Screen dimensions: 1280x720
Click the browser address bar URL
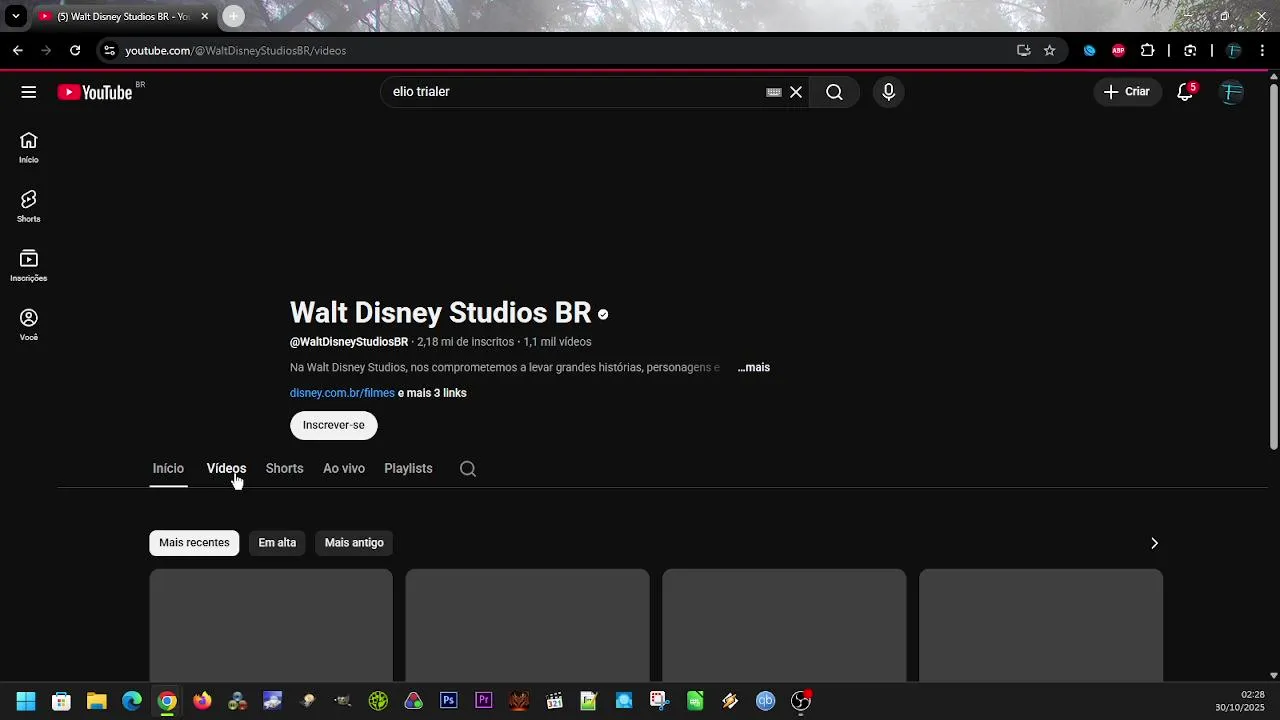[x=236, y=50]
